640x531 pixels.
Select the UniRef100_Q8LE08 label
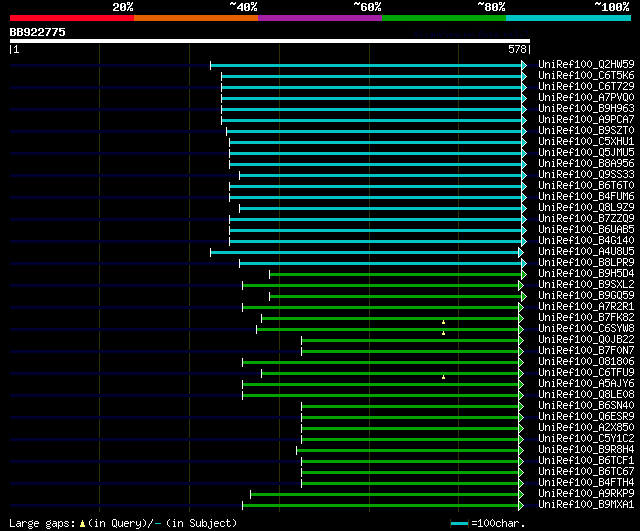[586, 395]
